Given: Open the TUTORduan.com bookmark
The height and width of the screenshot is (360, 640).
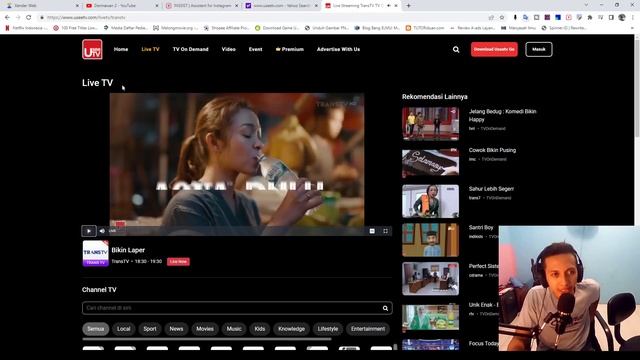Looking at the screenshot, I should click(x=425, y=28).
